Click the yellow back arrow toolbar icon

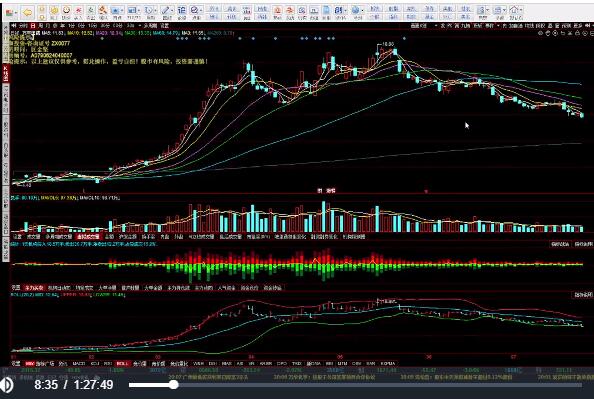click(x=27, y=13)
